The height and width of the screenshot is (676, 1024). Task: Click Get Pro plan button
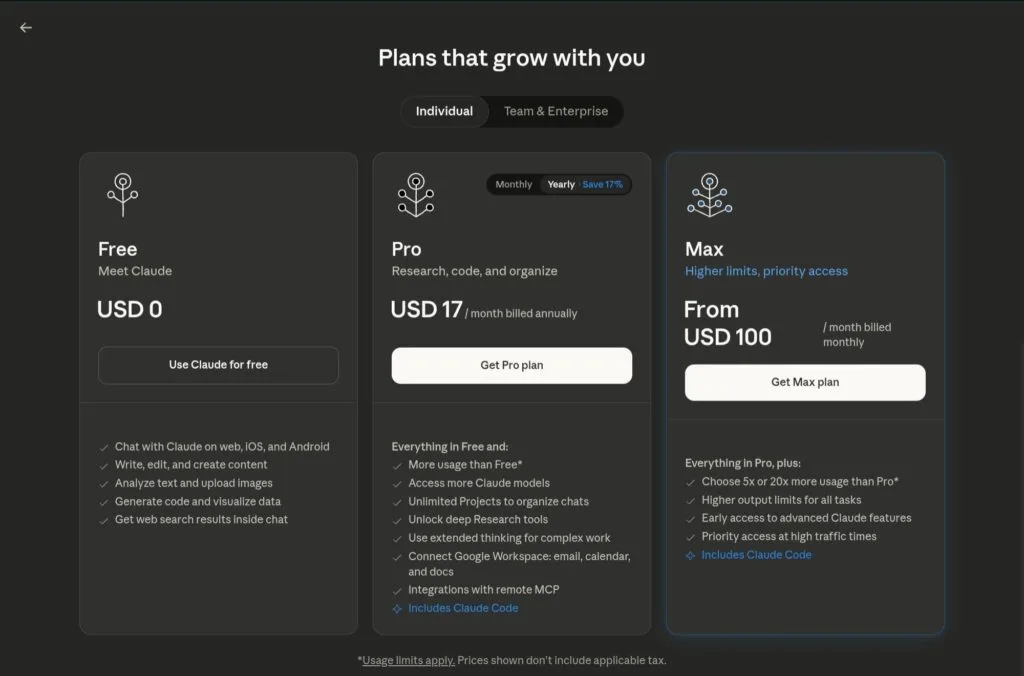pos(512,366)
